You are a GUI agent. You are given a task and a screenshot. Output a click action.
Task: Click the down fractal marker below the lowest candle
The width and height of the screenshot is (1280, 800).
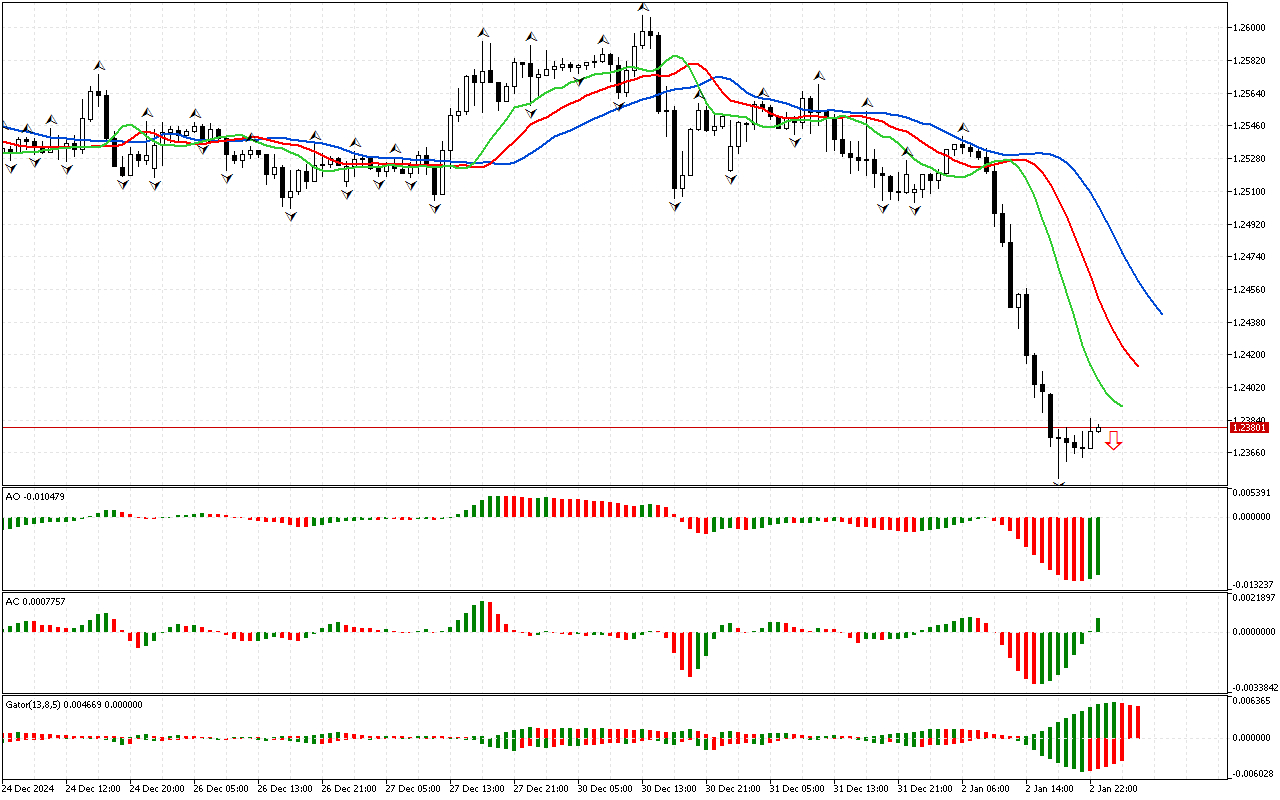[x=1059, y=485]
